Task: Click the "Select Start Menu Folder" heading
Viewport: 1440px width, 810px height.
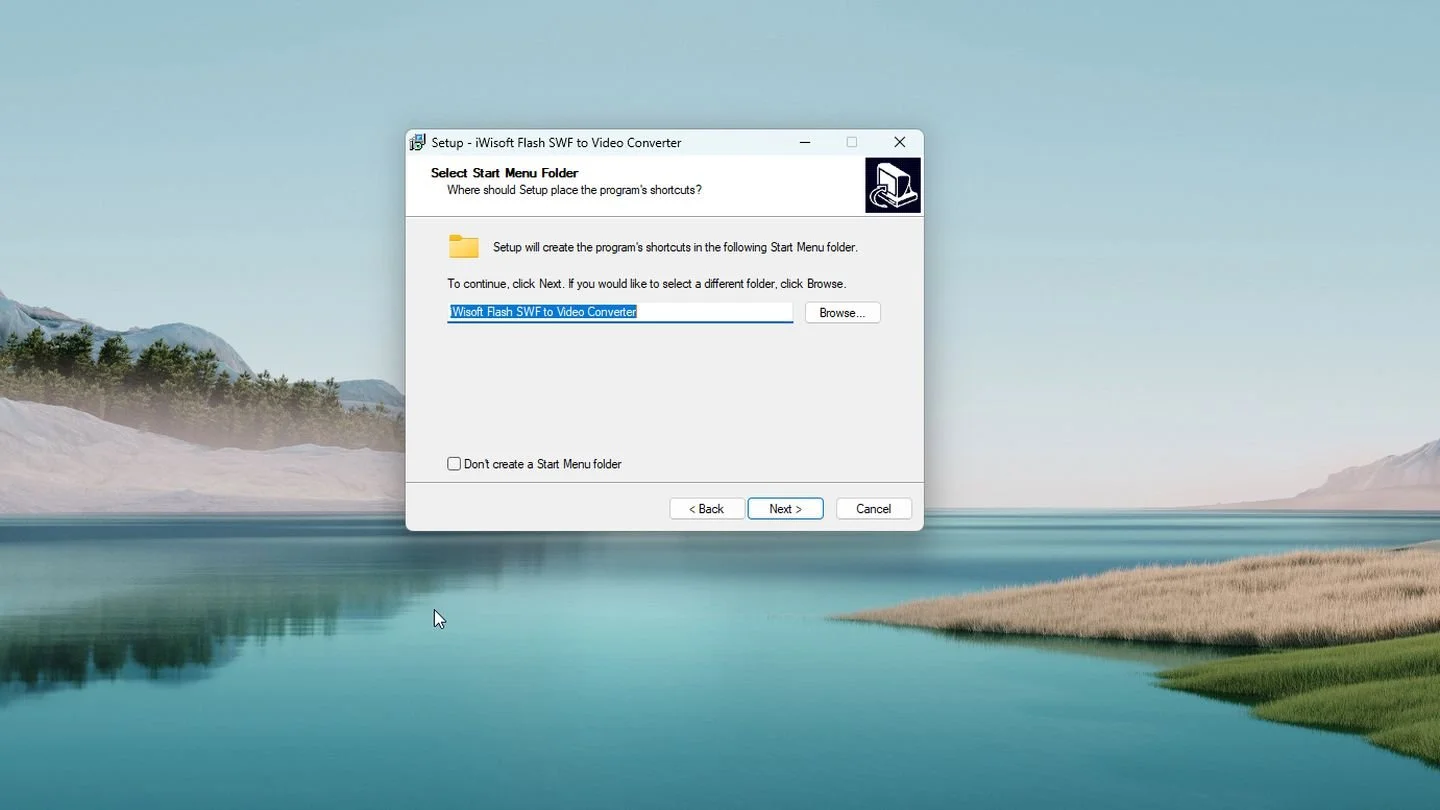Action: [x=505, y=173]
